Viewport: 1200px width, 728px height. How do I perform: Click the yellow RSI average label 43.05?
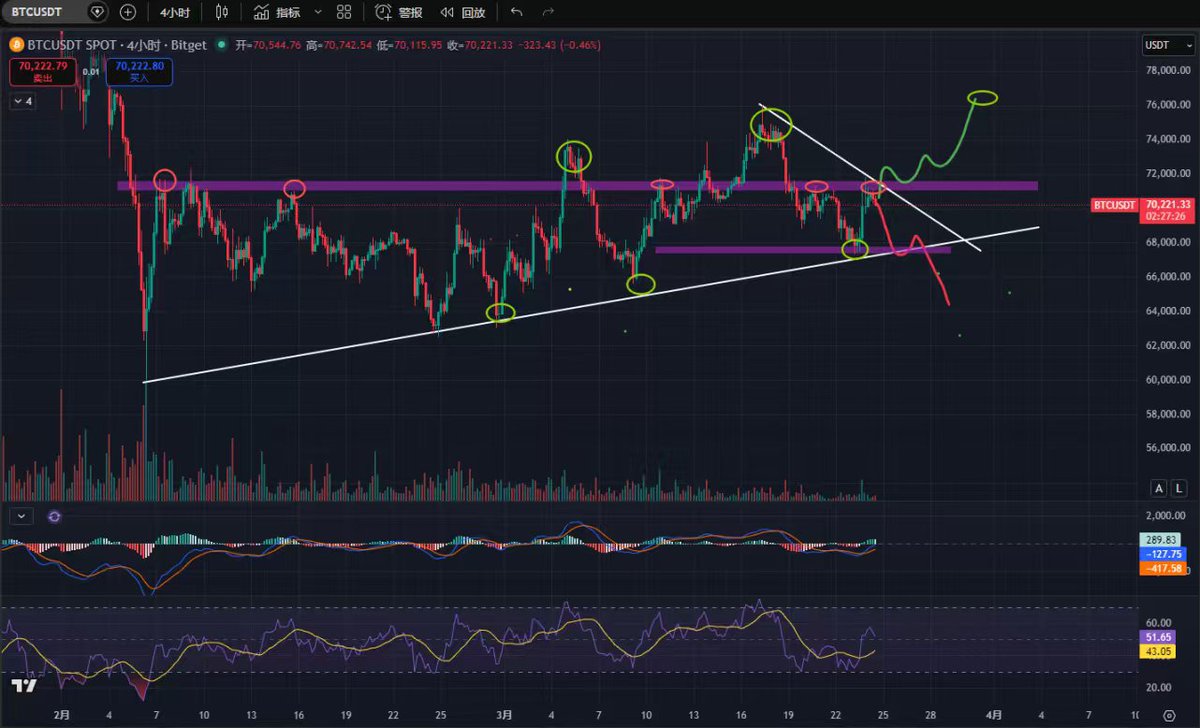pyautogui.click(x=1159, y=650)
